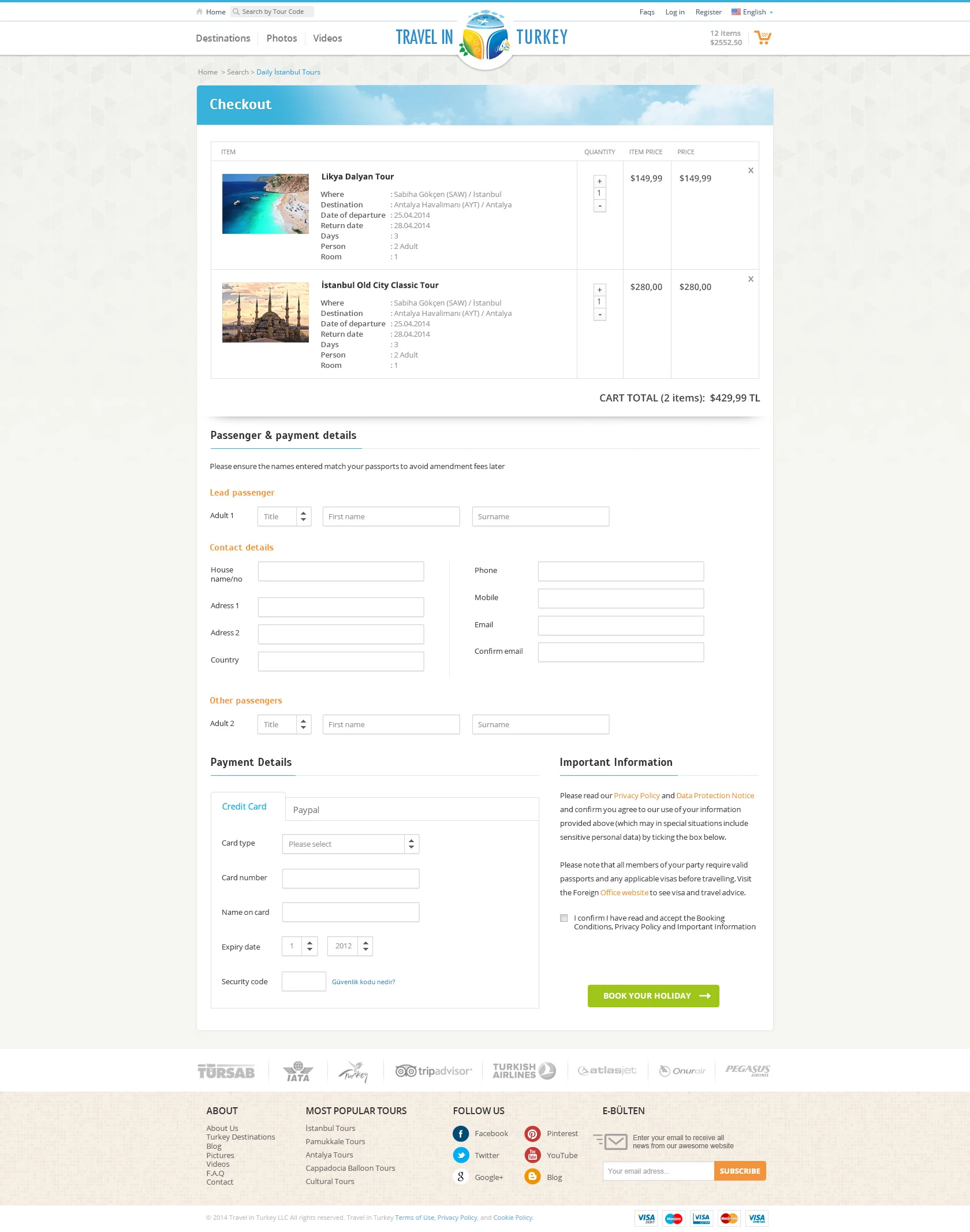Open the Google+ icon in footer
Viewport: 970px width, 1232px height.
coord(461,1177)
